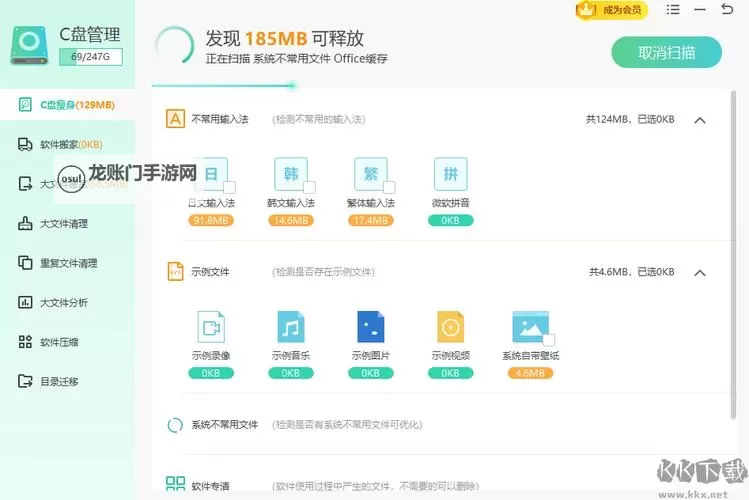The width and height of the screenshot is (749, 500).
Task: Click the C盘瘦身 disk search icon
Action: point(25,105)
